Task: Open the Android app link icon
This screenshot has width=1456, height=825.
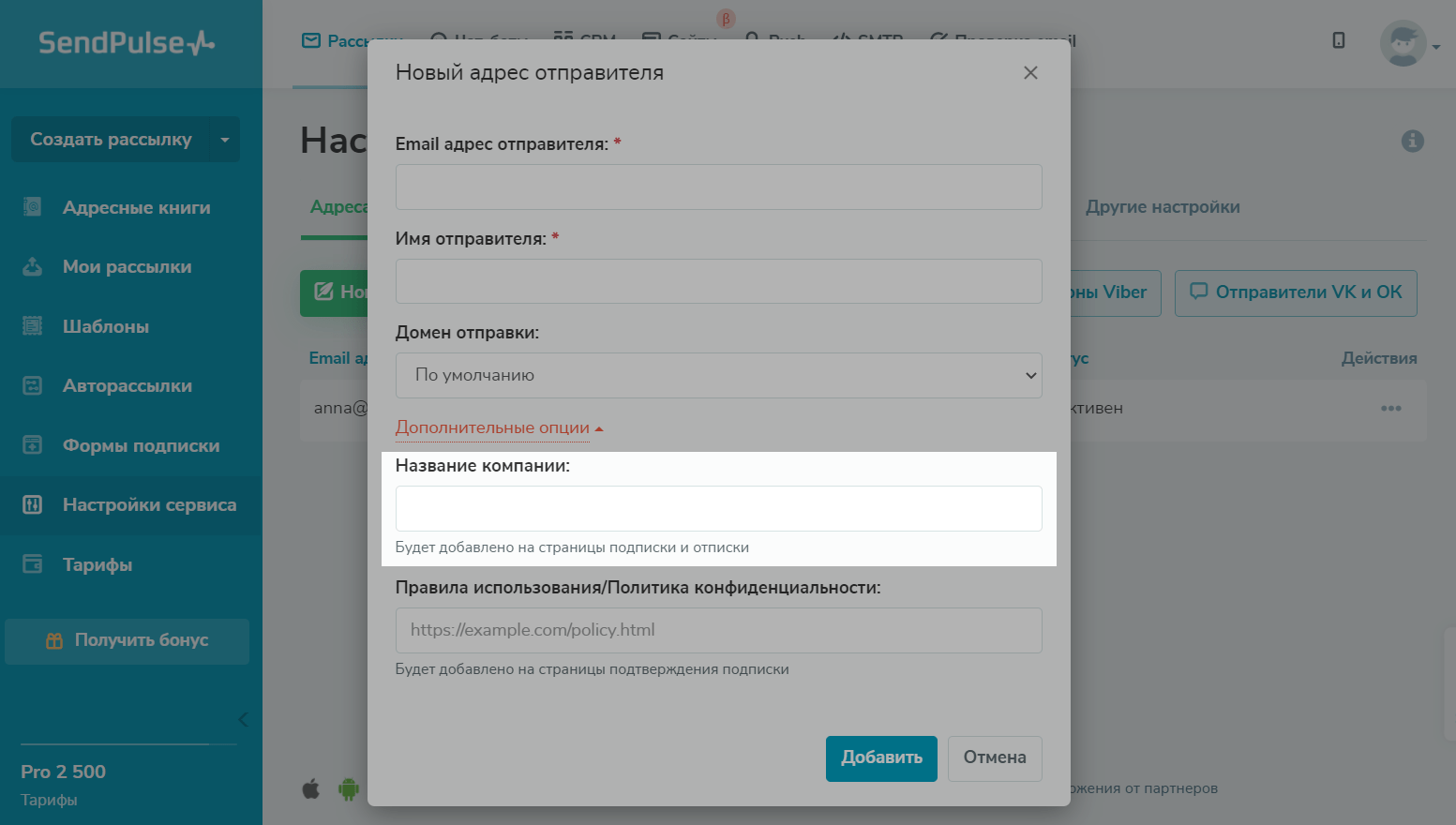Action: [x=349, y=789]
